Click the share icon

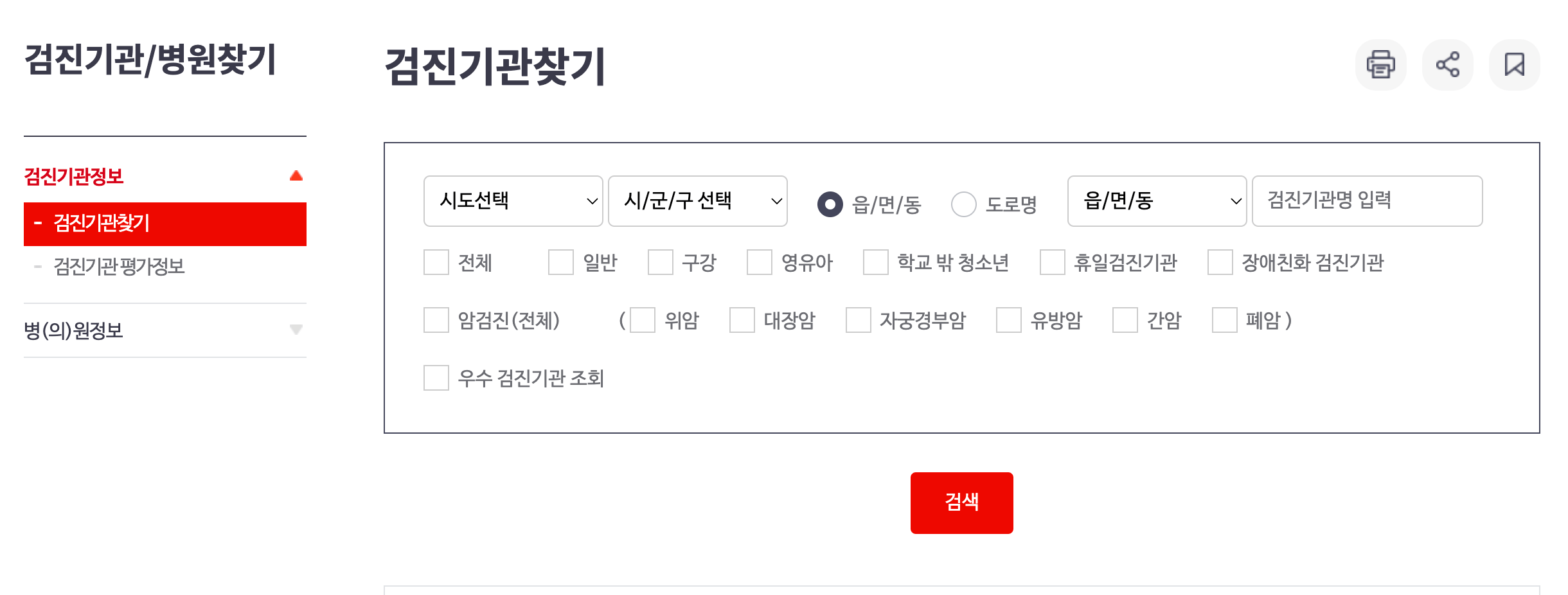coord(1447,64)
